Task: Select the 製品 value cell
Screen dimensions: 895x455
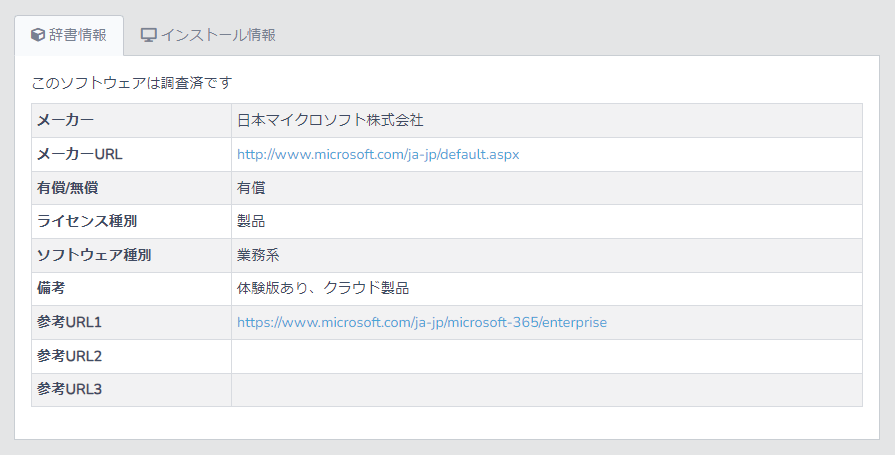Action: [547, 222]
